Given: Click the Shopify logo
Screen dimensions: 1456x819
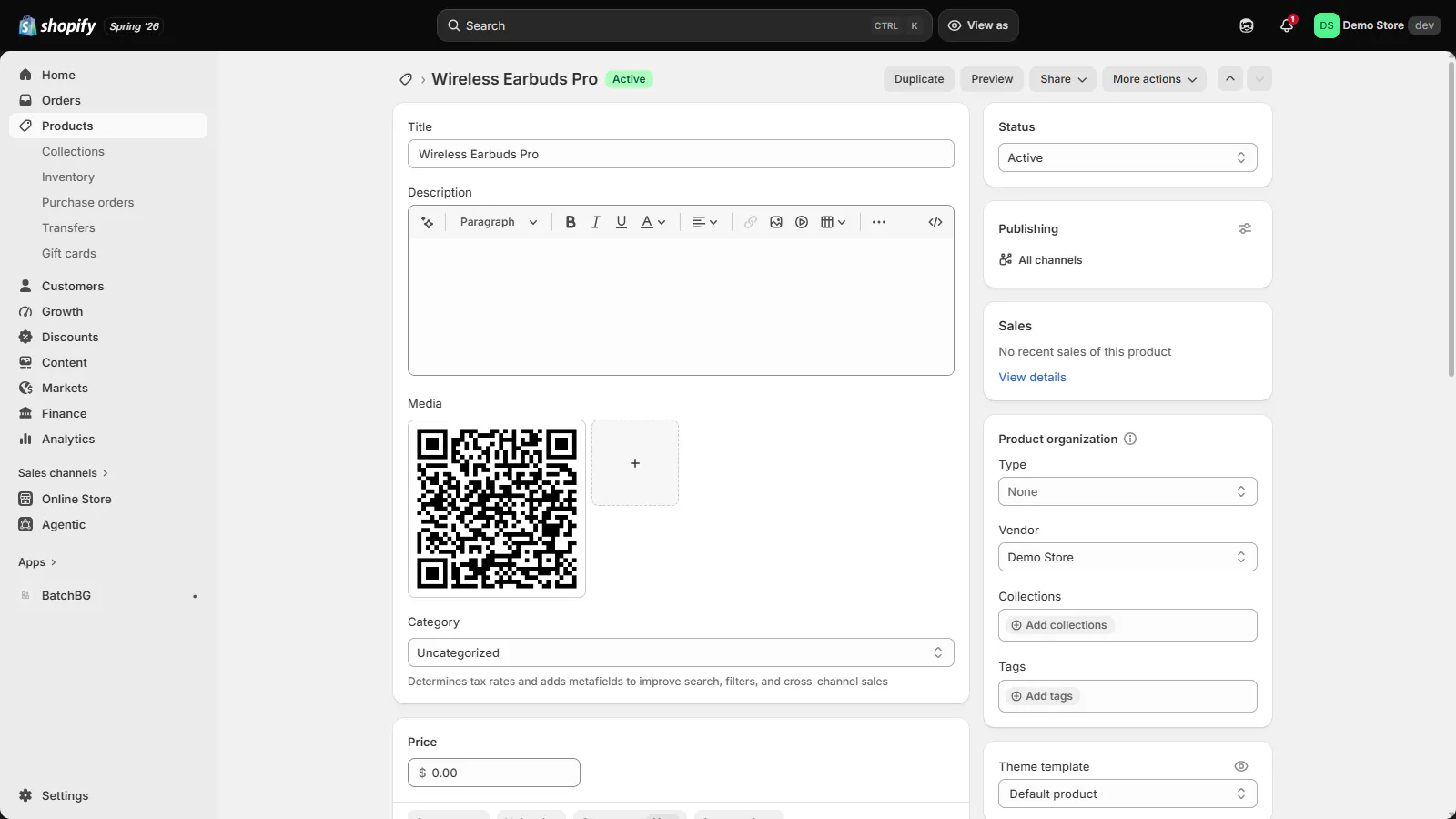Looking at the screenshot, I should [x=57, y=25].
